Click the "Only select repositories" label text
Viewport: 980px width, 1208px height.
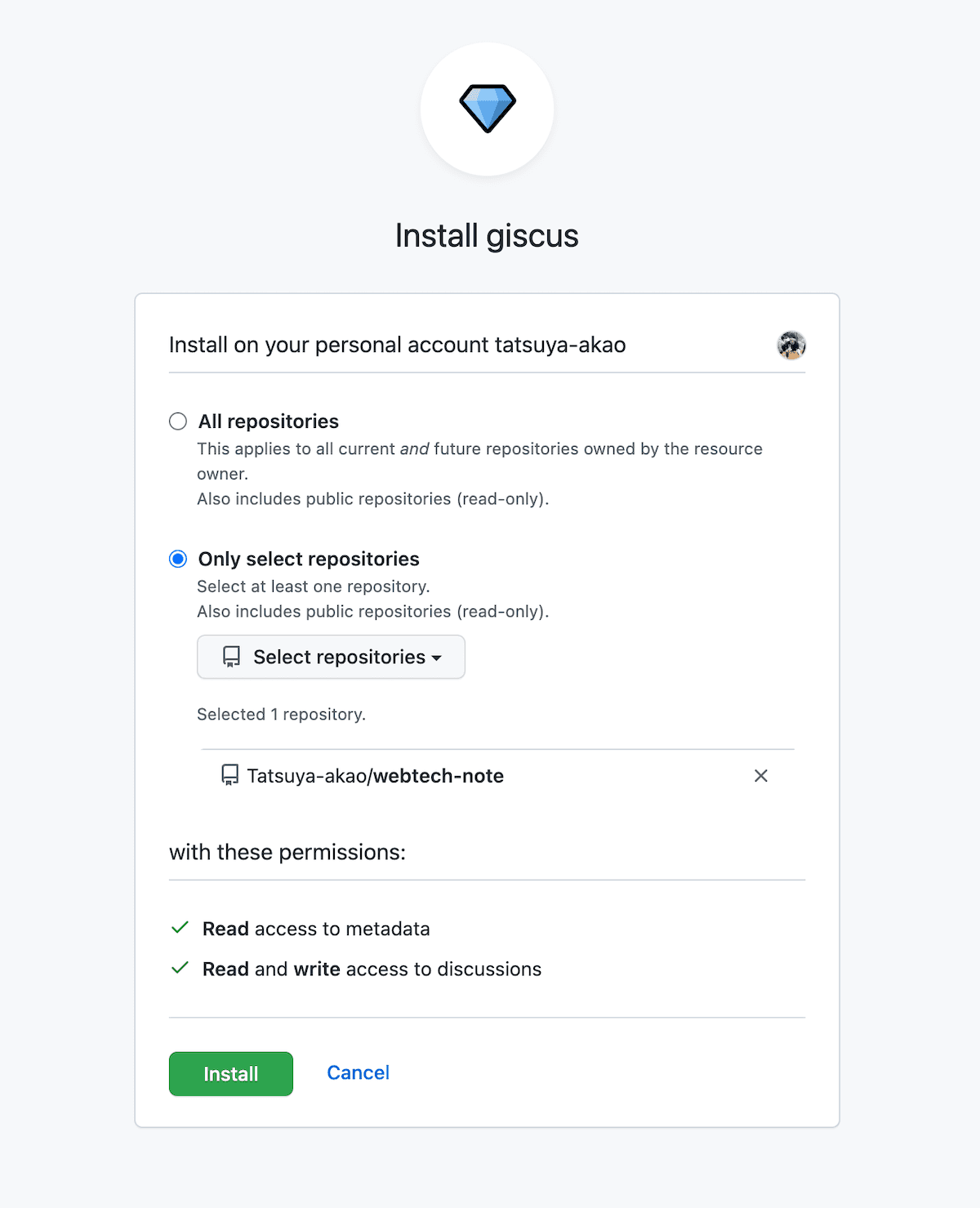coord(309,559)
